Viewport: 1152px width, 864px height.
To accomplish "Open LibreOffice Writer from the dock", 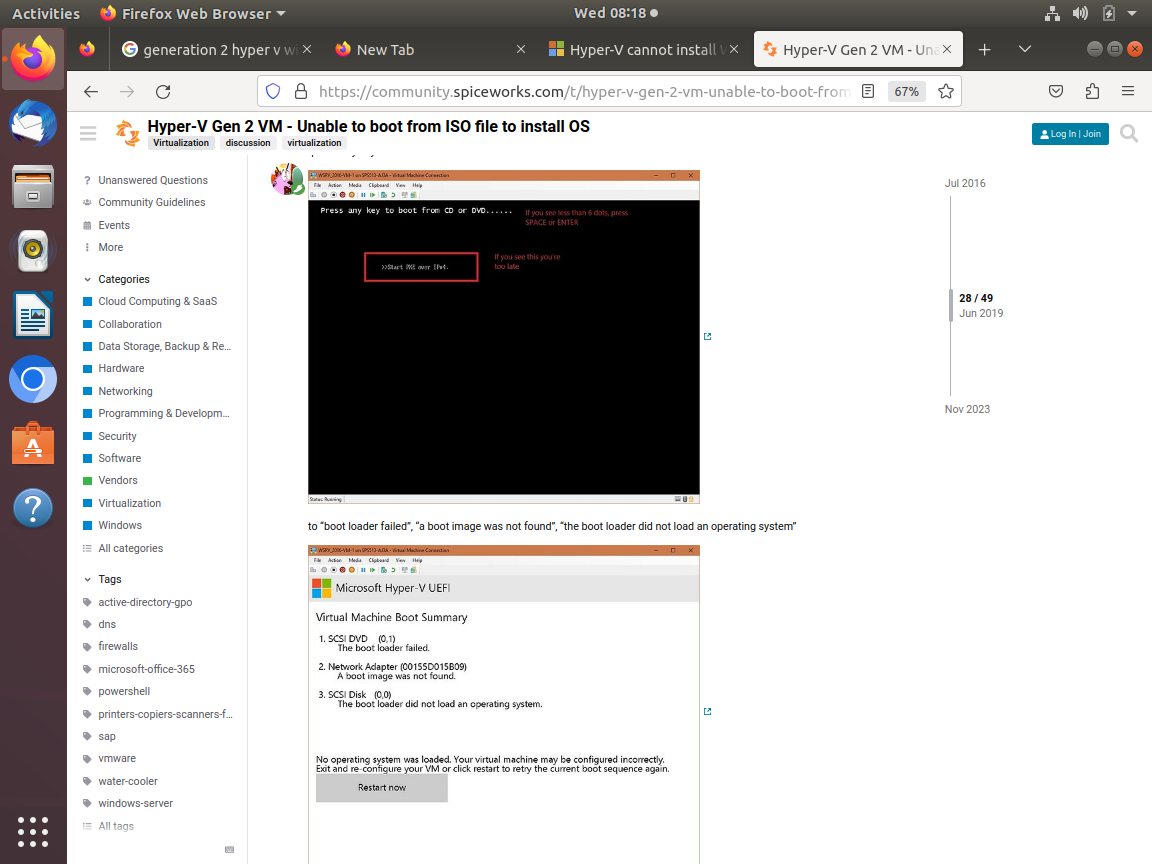I will coord(33,314).
